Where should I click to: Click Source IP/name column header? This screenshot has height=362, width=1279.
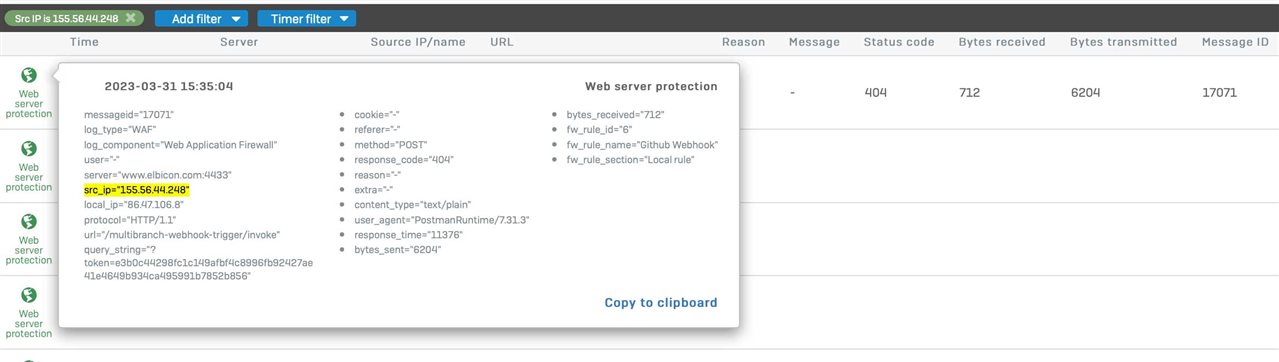[x=418, y=42]
